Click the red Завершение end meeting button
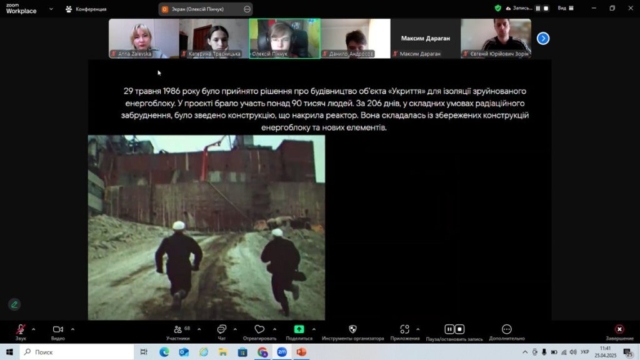The height and width of the screenshot is (360, 640). [619, 329]
